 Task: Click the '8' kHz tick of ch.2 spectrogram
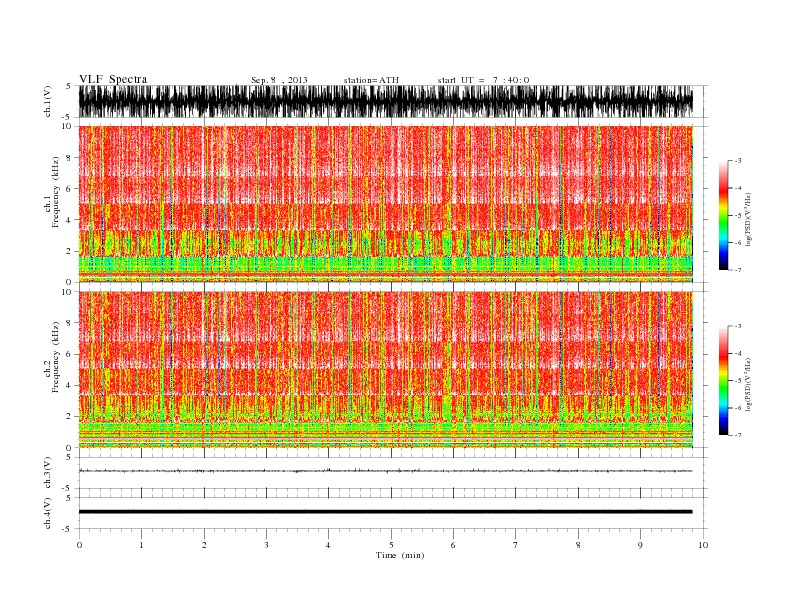tap(69, 323)
